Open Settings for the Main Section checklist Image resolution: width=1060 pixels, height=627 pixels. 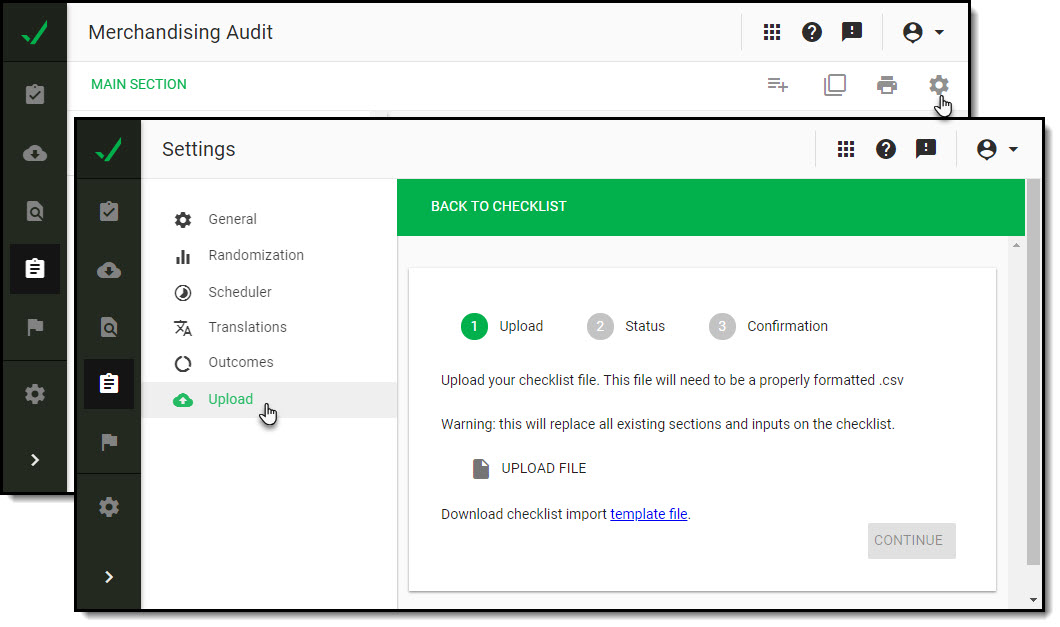[x=940, y=85]
